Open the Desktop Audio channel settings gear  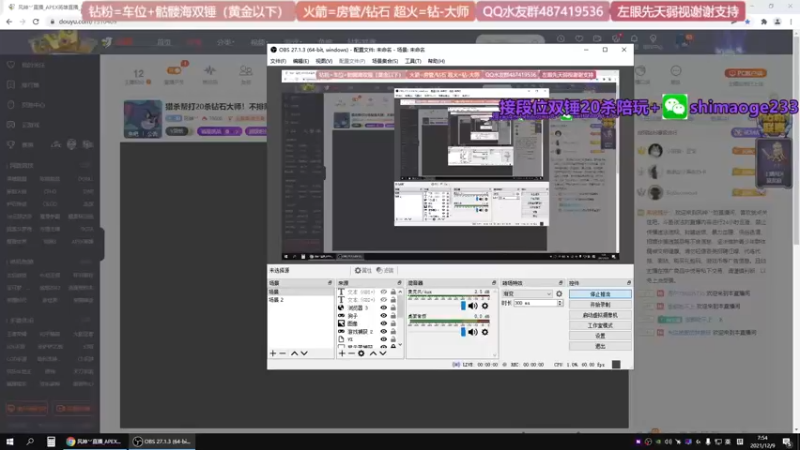point(485,332)
